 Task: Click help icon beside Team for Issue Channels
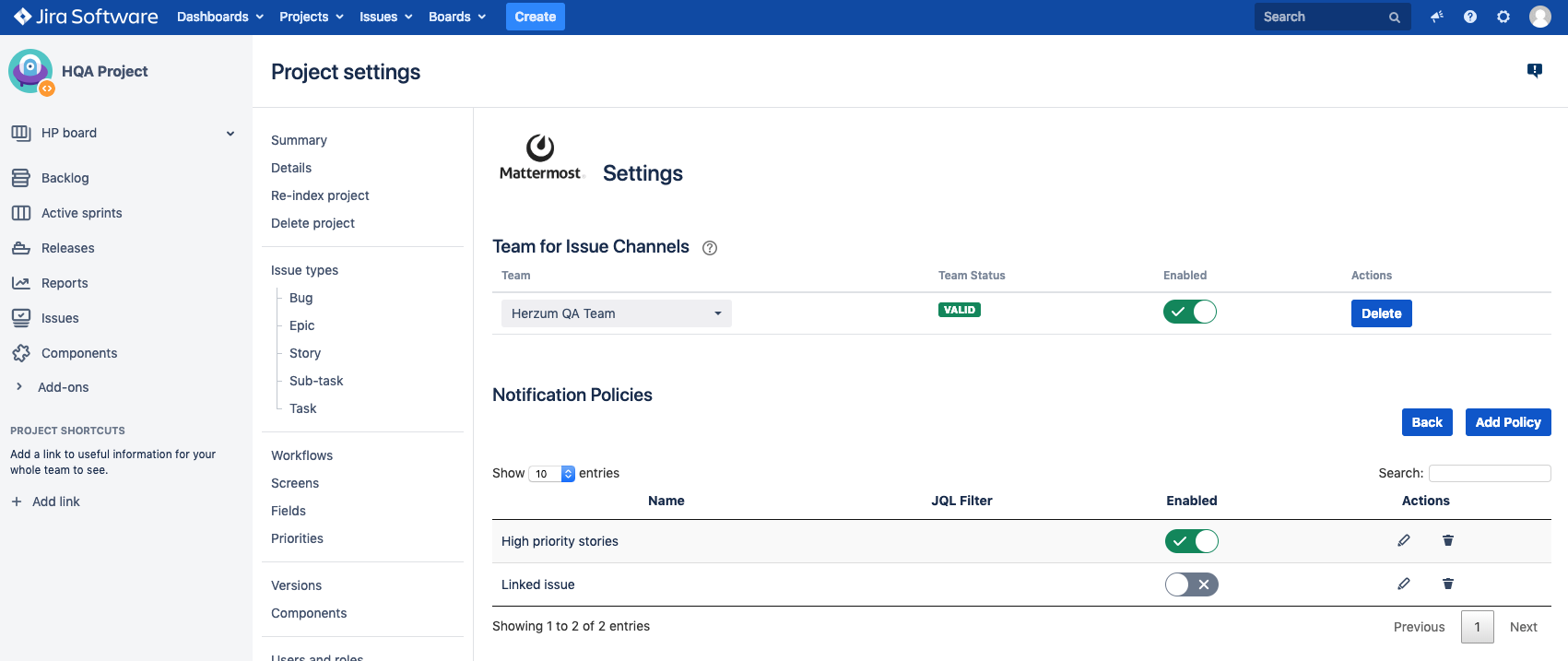point(710,248)
